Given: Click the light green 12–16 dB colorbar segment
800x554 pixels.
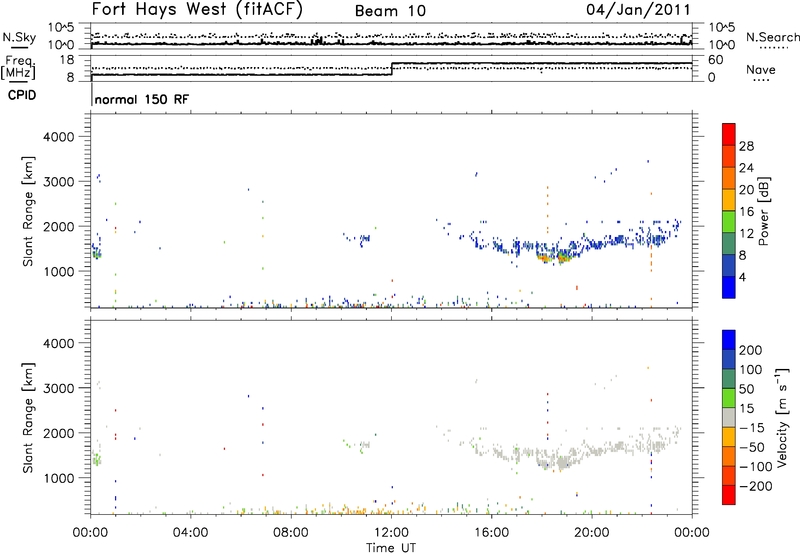Looking at the screenshot, I should pos(729,221).
